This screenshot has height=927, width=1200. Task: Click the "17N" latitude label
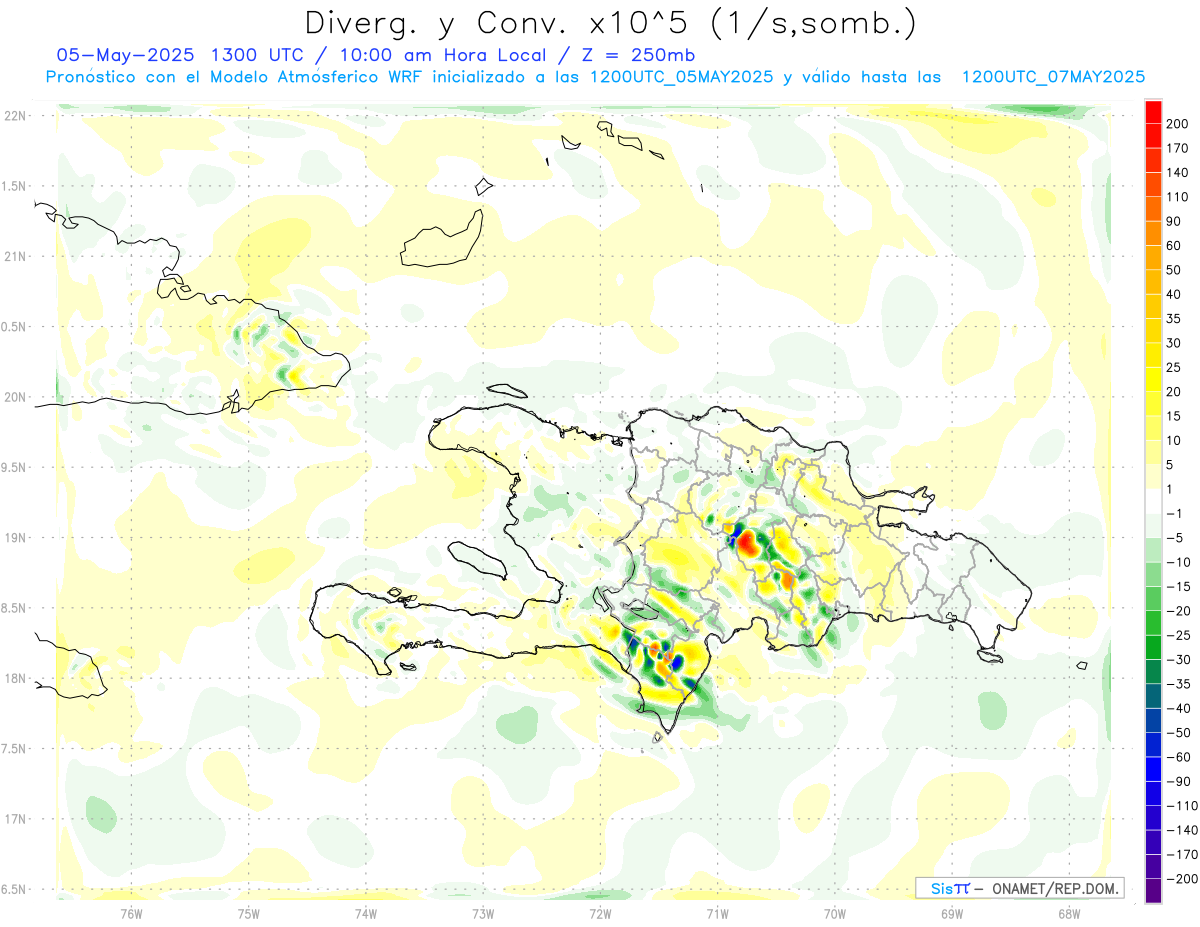pos(14,819)
